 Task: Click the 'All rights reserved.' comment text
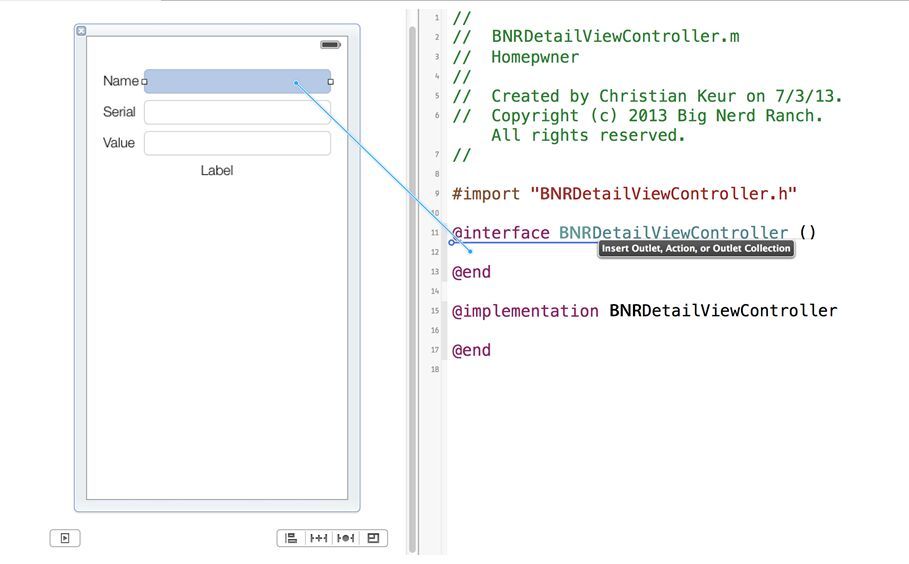(588, 135)
